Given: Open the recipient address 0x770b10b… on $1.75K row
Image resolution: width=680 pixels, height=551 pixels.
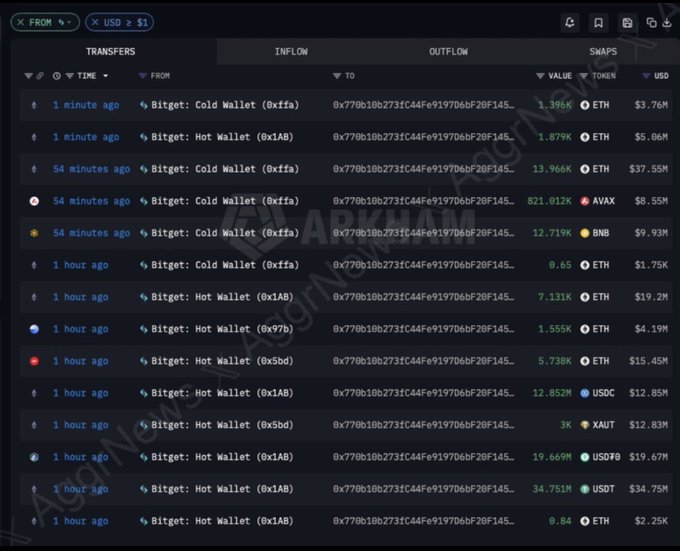Looking at the screenshot, I should [423, 265].
